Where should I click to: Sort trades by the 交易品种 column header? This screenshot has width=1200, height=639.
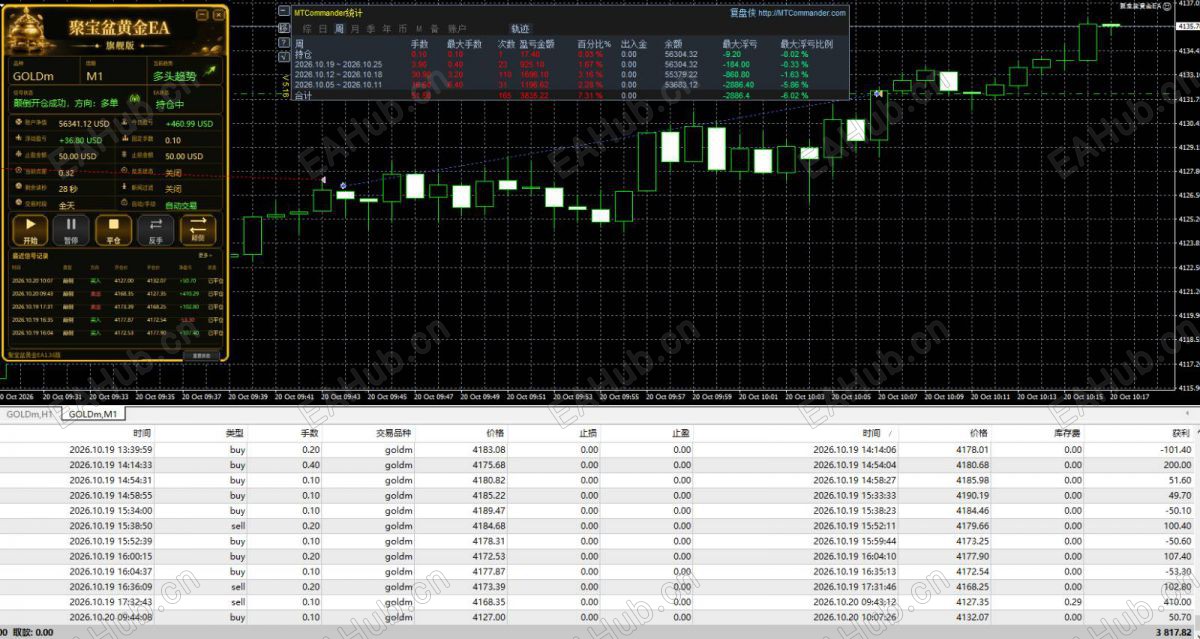(393, 433)
